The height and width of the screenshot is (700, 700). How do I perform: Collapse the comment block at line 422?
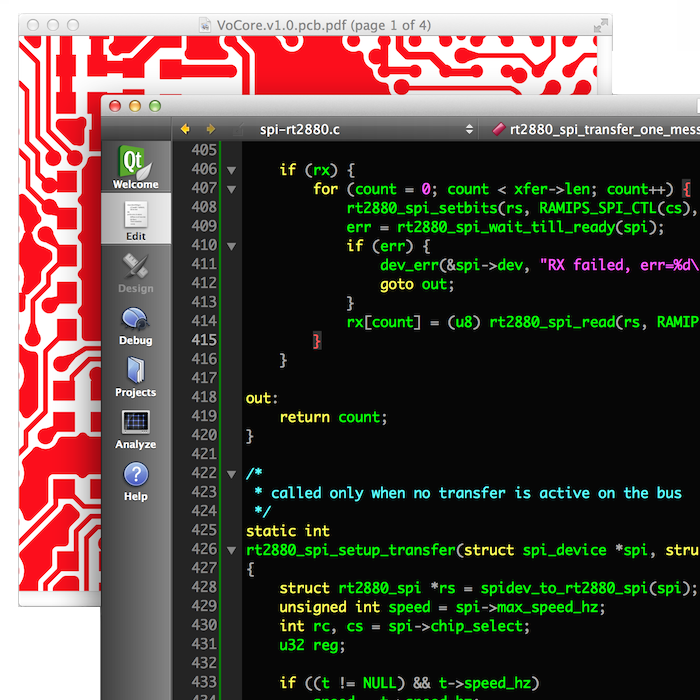point(232,473)
